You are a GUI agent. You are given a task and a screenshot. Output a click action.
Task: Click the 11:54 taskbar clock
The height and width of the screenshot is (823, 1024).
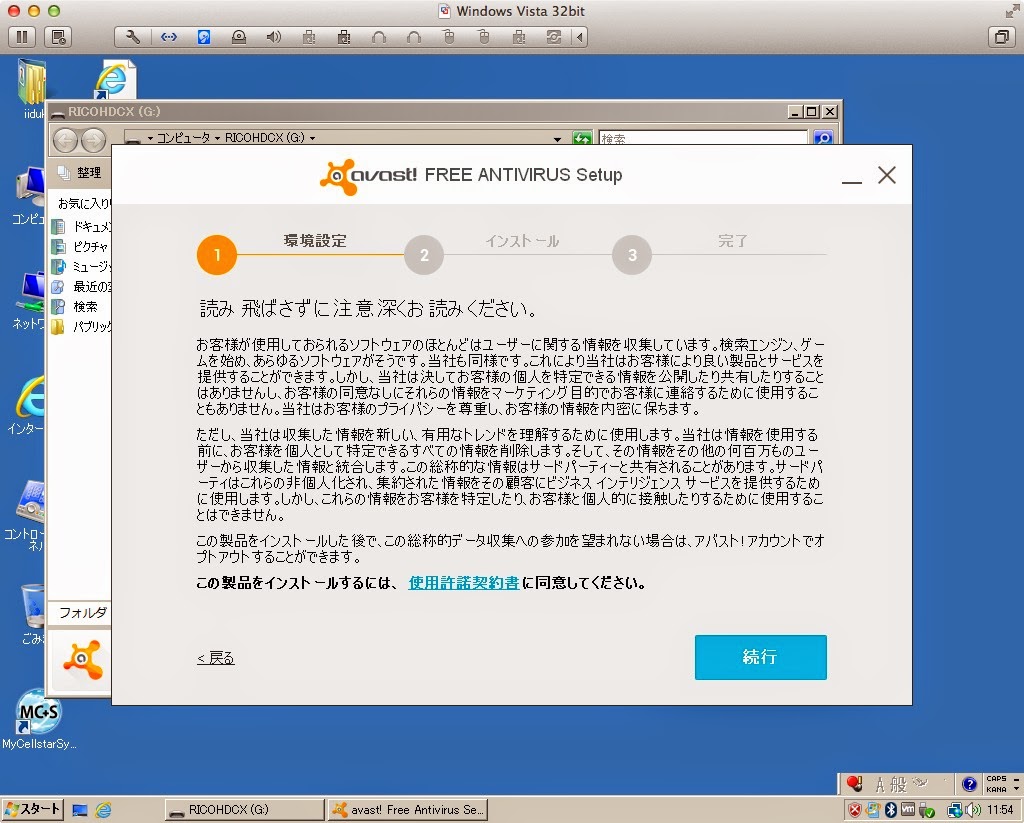[1000, 810]
